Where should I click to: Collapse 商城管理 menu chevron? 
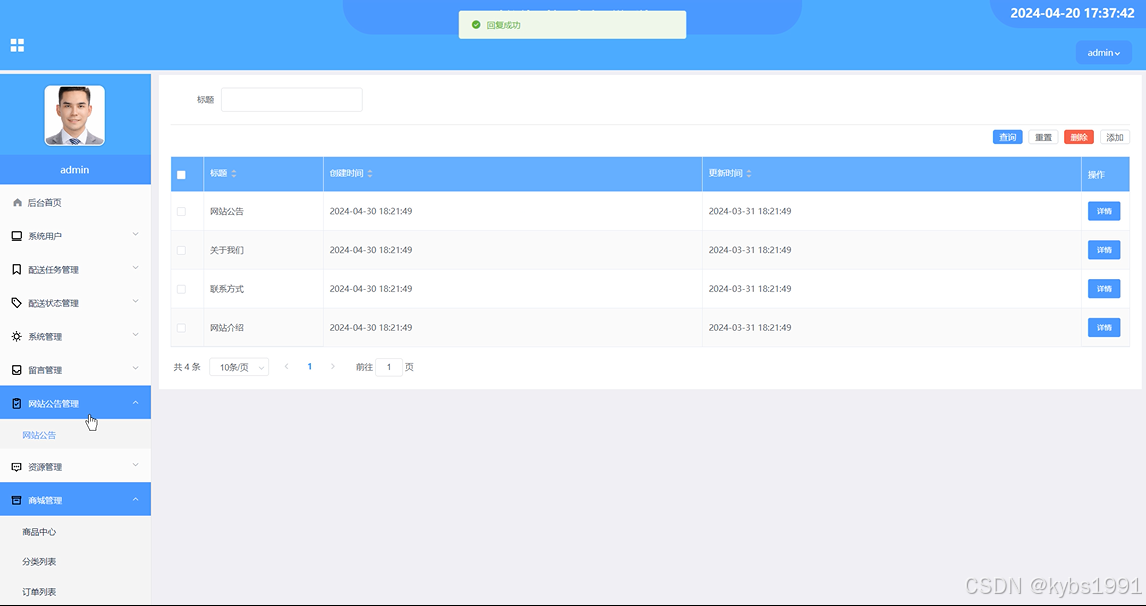(135, 499)
